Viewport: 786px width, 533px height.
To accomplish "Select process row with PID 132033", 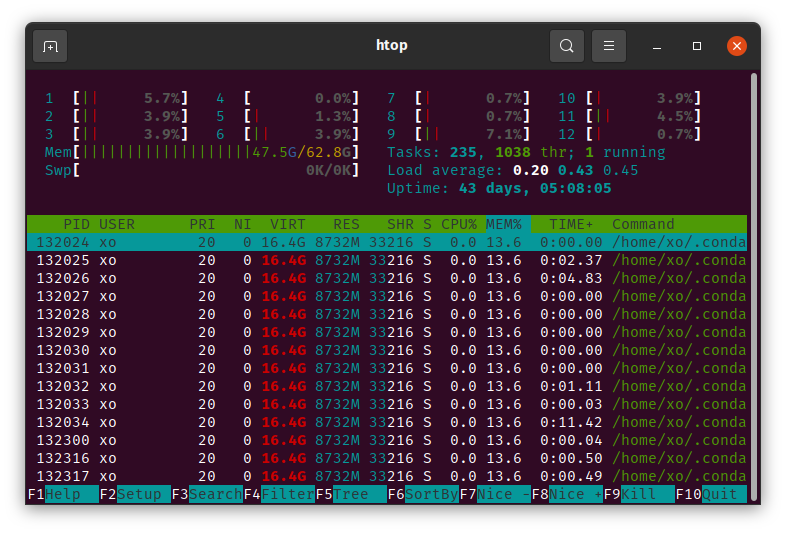I will click(387, 404).
